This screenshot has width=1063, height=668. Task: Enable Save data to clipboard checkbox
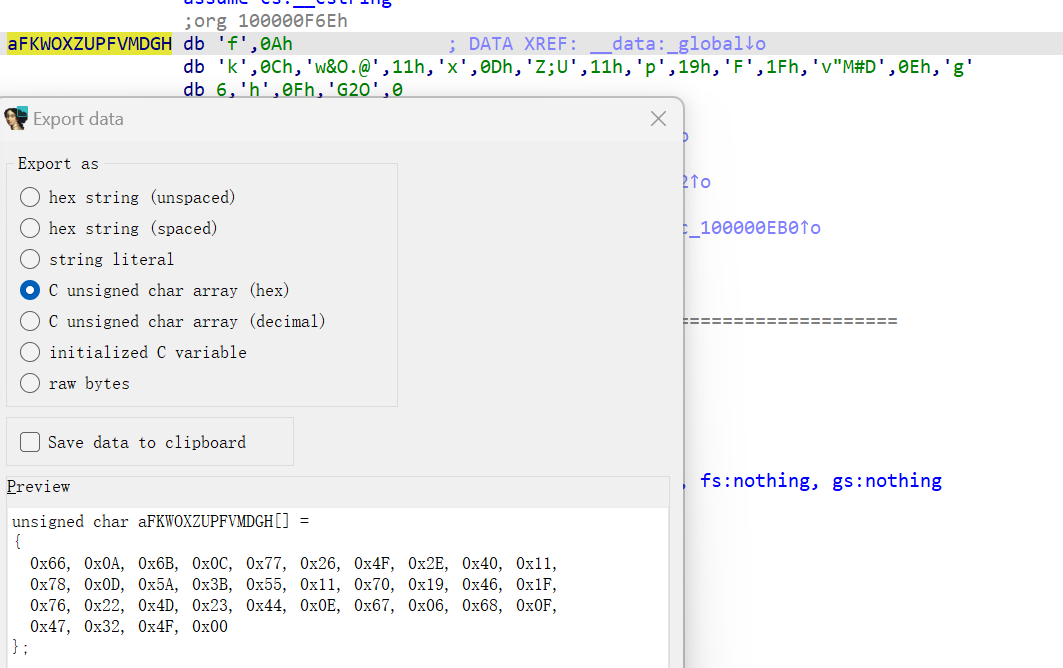(x=31, y=442)
